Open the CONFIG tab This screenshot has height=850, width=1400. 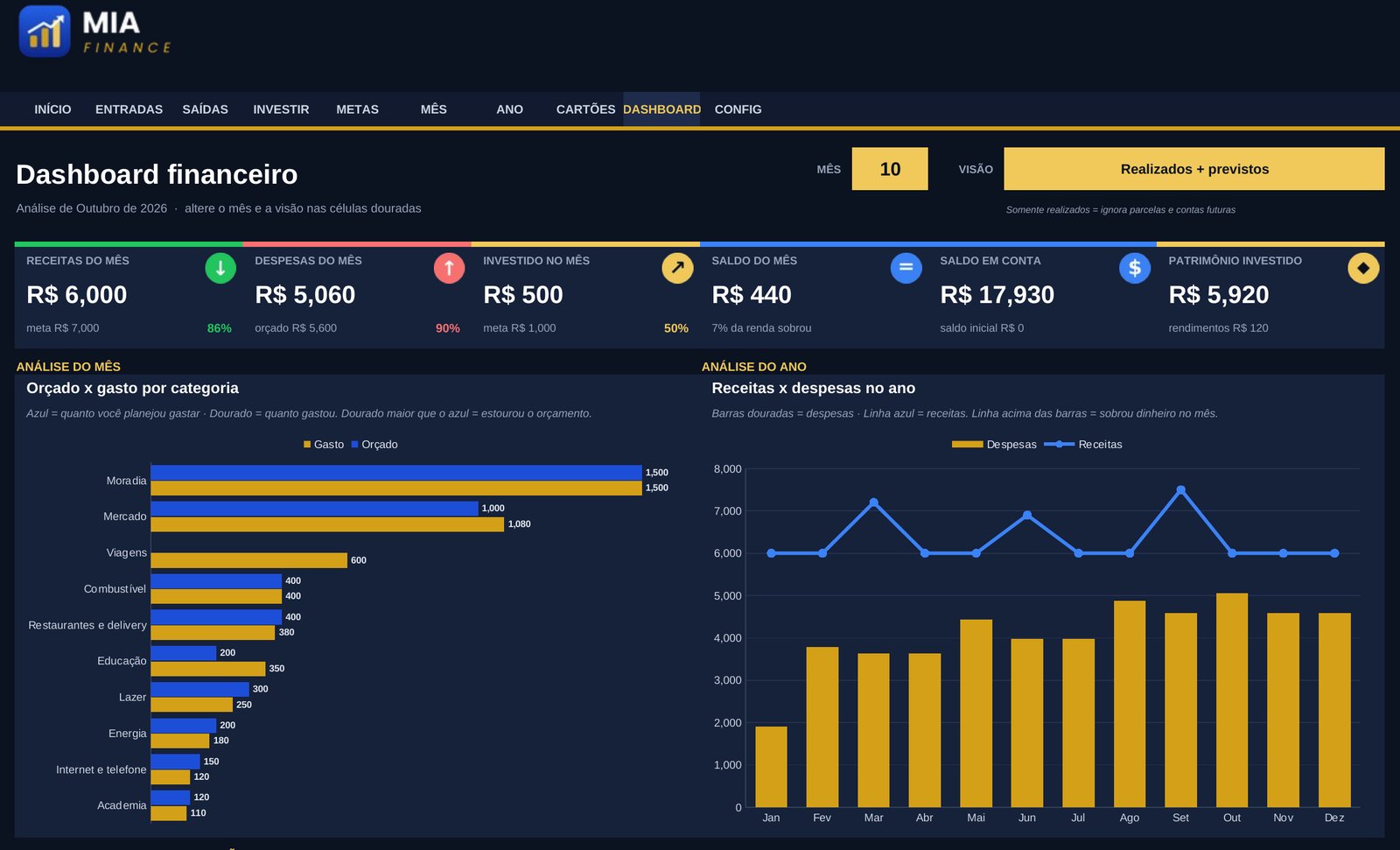pyautogui.click(x=738, y=109)
